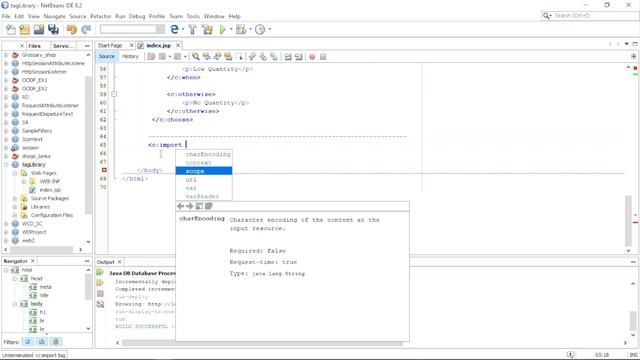Select scope in the autocomplete list
The width and height of the screenshot is (640, 360).
[204, 171]
